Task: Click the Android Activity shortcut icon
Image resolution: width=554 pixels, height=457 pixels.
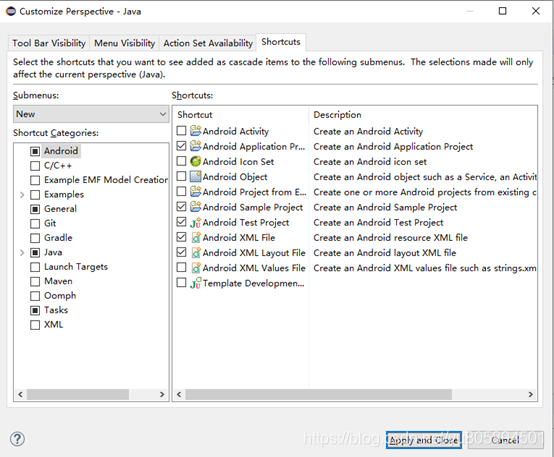Action: pyautogui.click(x=195, y=131)
